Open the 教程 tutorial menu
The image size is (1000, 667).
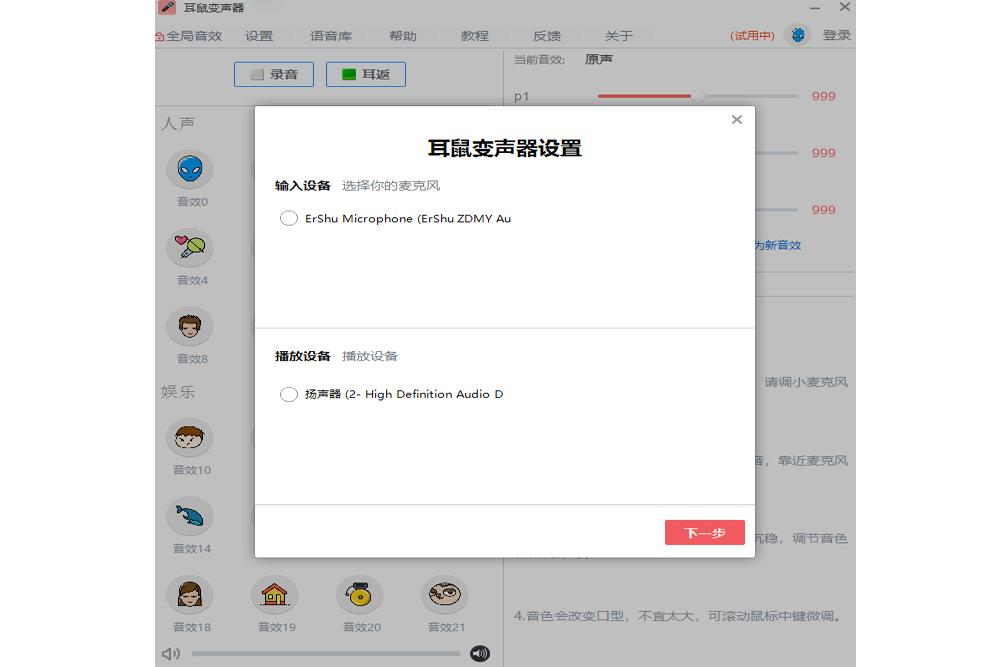[x=475, y=36]
